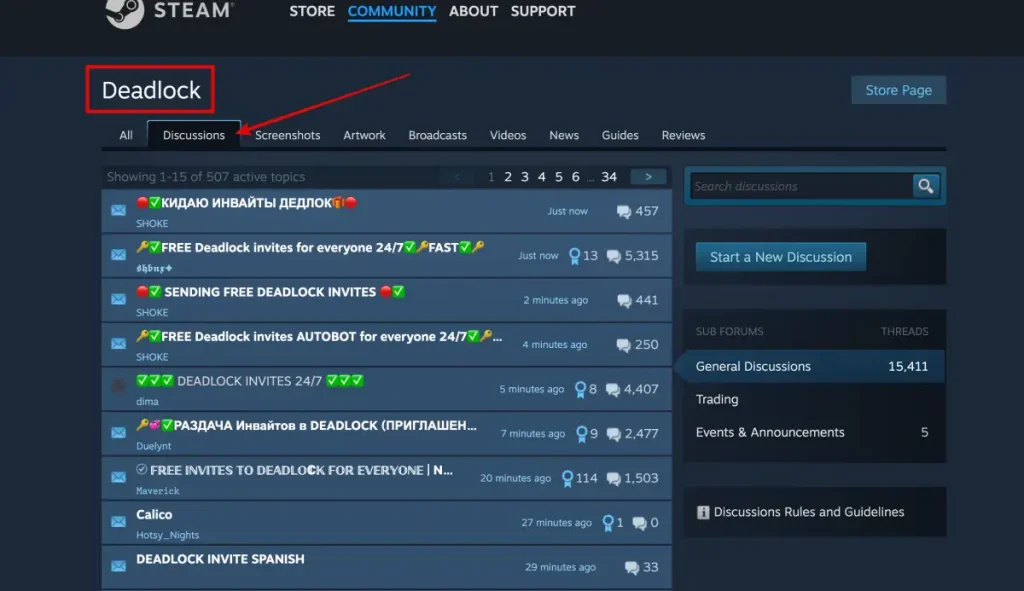Viewport: 1024px width, 591px height.
Task: Jump to page 3 of topics
Action: 524,177
